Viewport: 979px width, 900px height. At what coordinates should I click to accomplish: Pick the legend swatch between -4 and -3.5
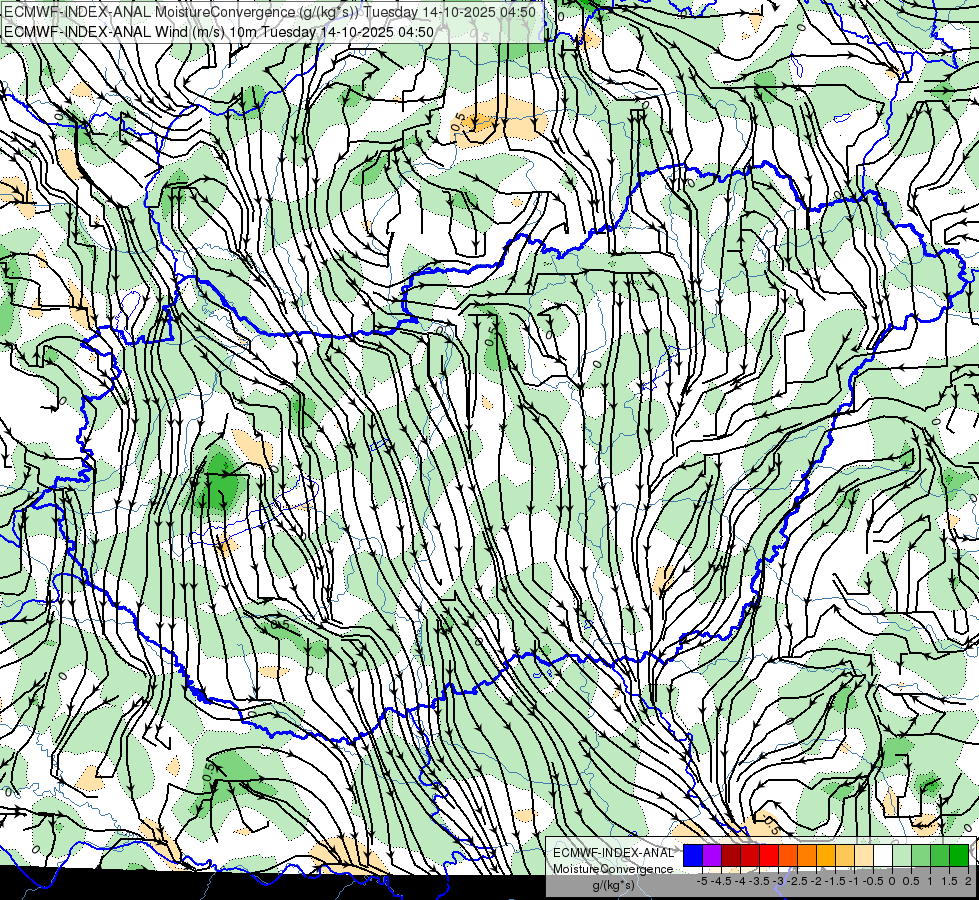tap(750, 855)
